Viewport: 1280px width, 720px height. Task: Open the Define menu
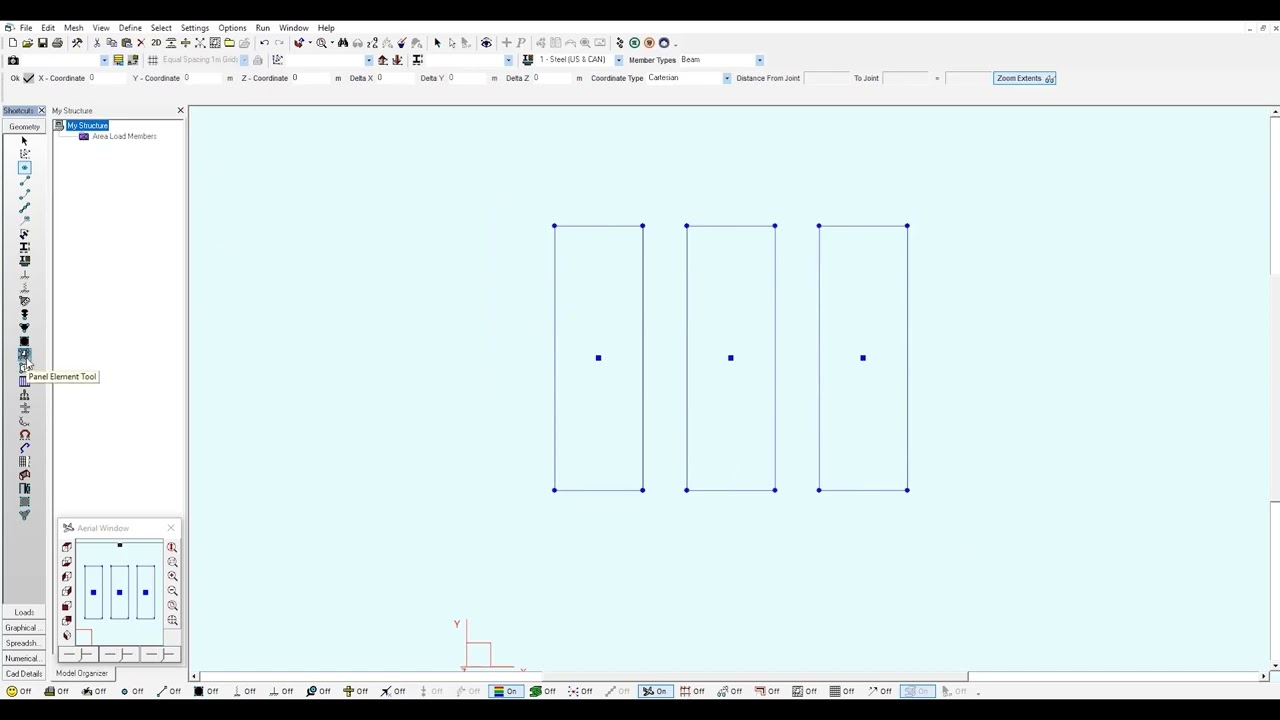pyautogui.click(x=130, y=28)
